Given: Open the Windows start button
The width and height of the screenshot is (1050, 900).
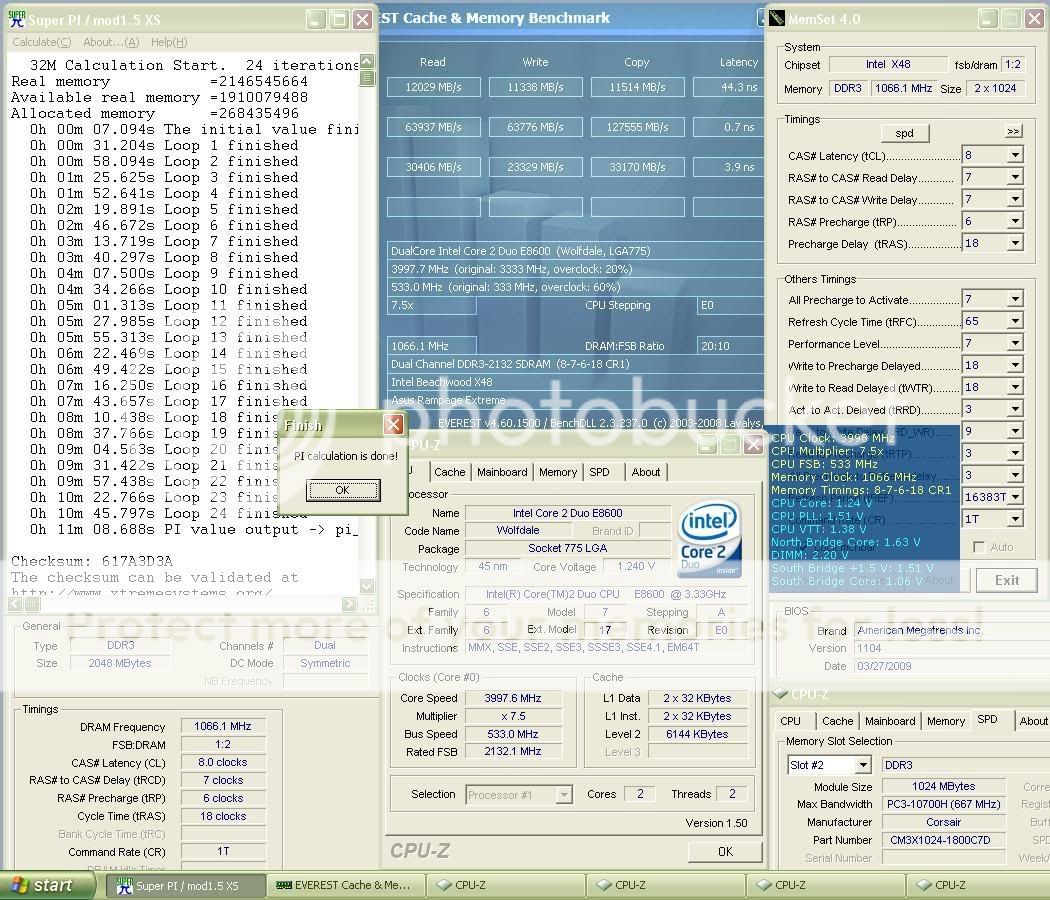Looking at the screenshot, I should [x=46, y=885].
